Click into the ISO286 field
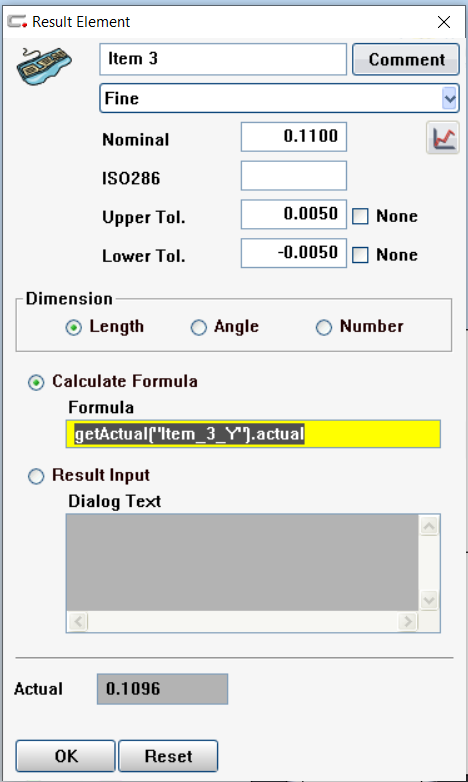 click(x=294, y=176)
